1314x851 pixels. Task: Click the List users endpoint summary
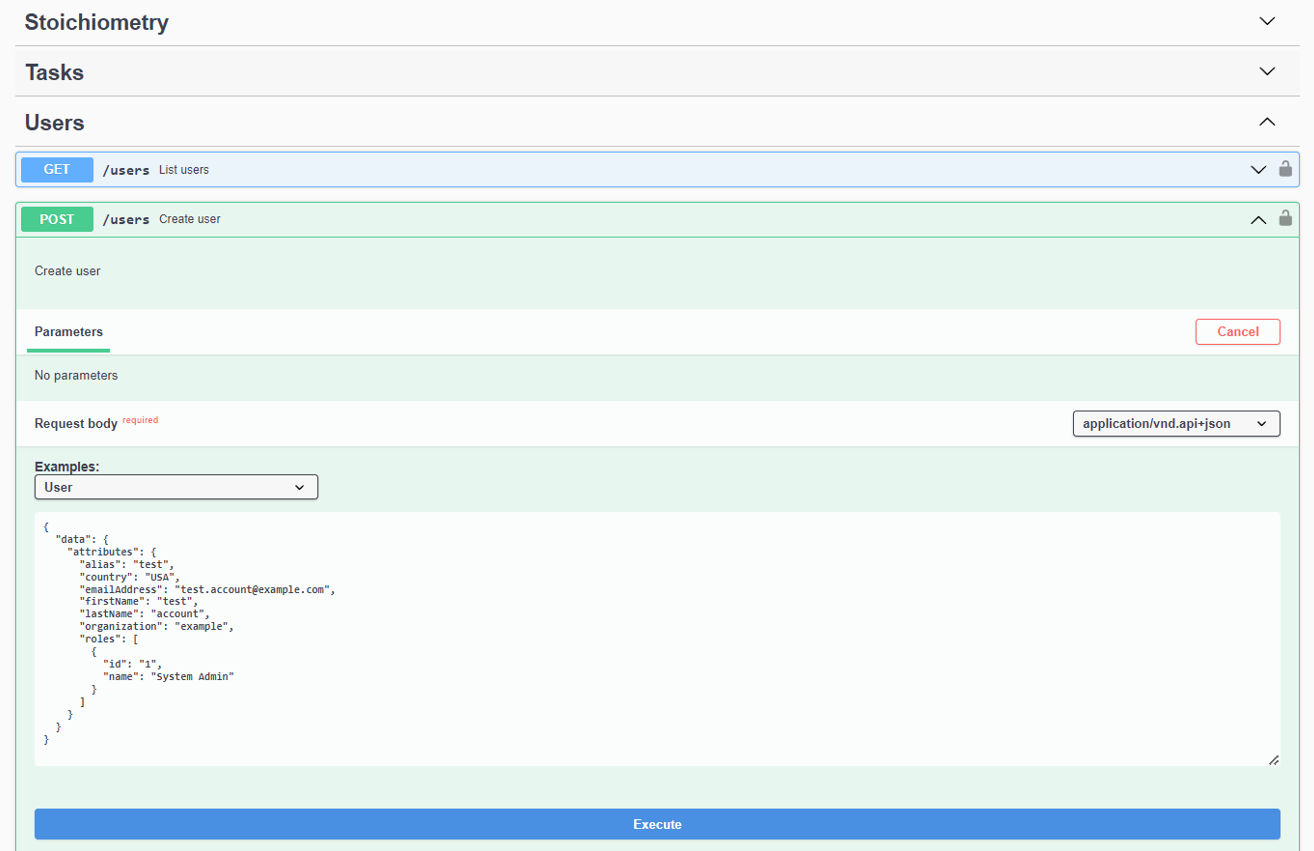[184, 170]
